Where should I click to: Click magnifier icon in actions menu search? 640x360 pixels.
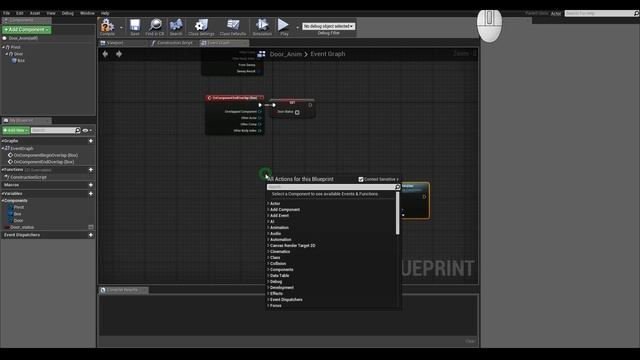point(398,187)
